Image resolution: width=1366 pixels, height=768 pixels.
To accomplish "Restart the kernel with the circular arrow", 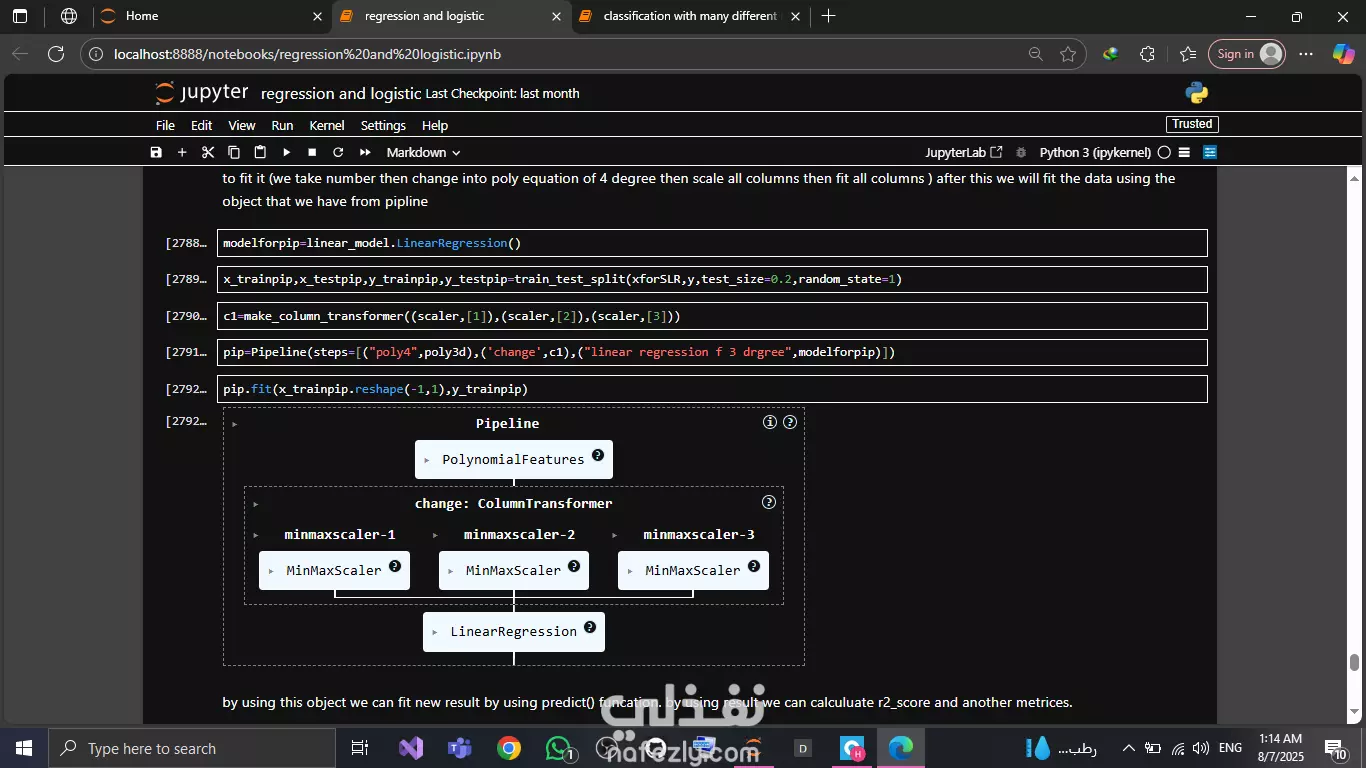I will coord(338,152).
